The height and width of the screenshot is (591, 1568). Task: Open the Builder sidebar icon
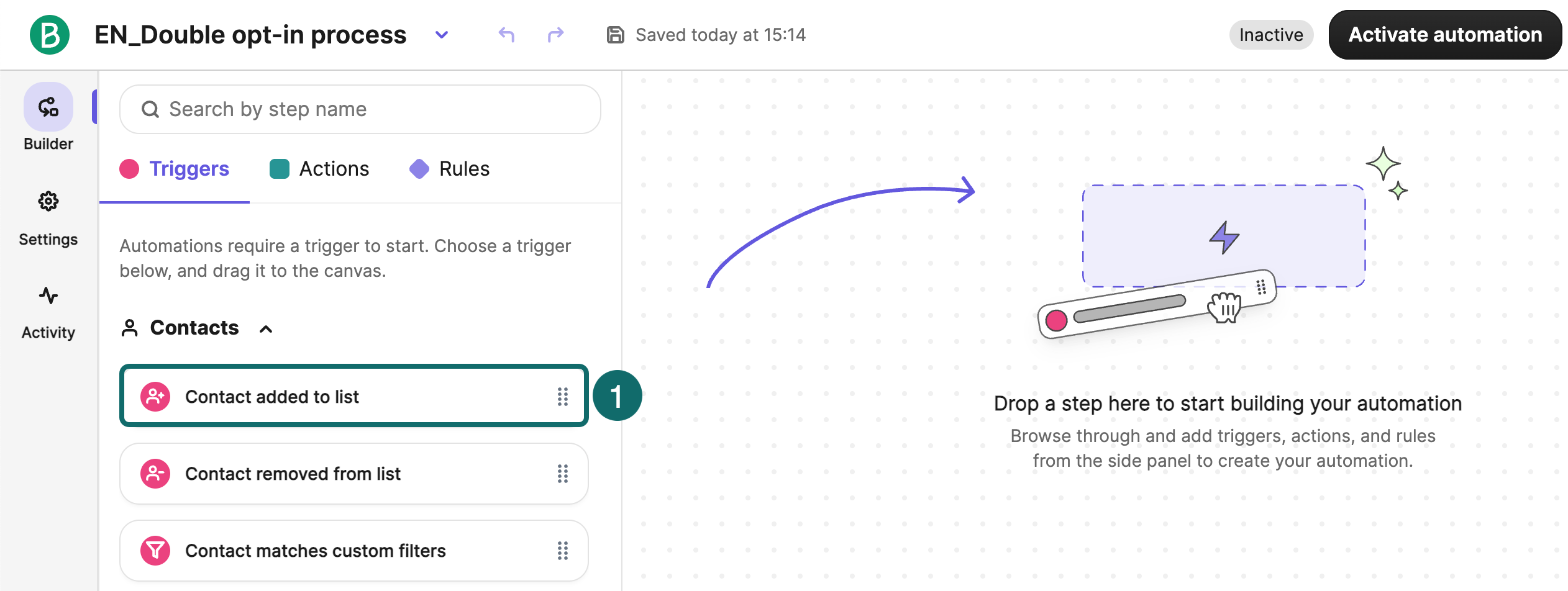pos(48,107)
